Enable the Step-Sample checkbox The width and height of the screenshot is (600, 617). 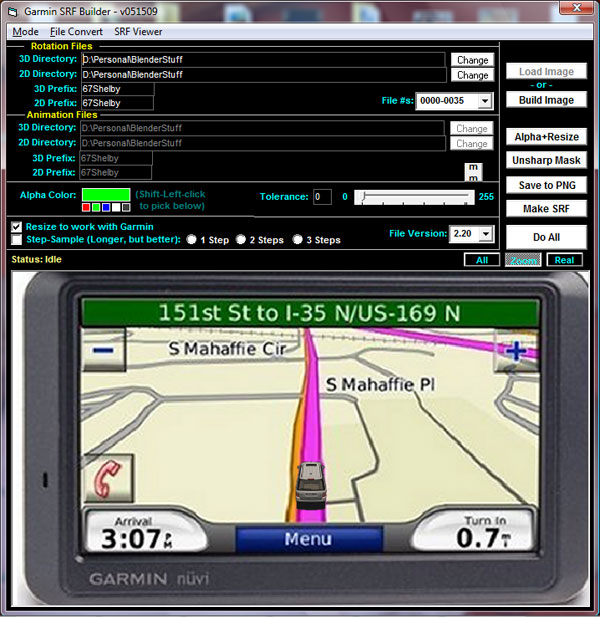(x=17, y=239)
